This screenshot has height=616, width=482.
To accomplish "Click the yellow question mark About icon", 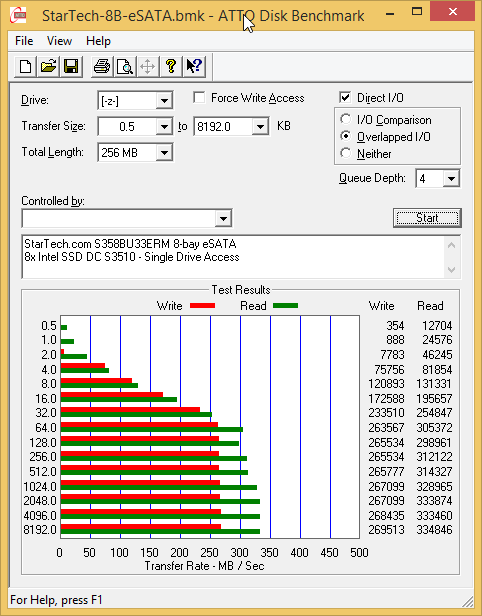I will [x=171, y=66].
